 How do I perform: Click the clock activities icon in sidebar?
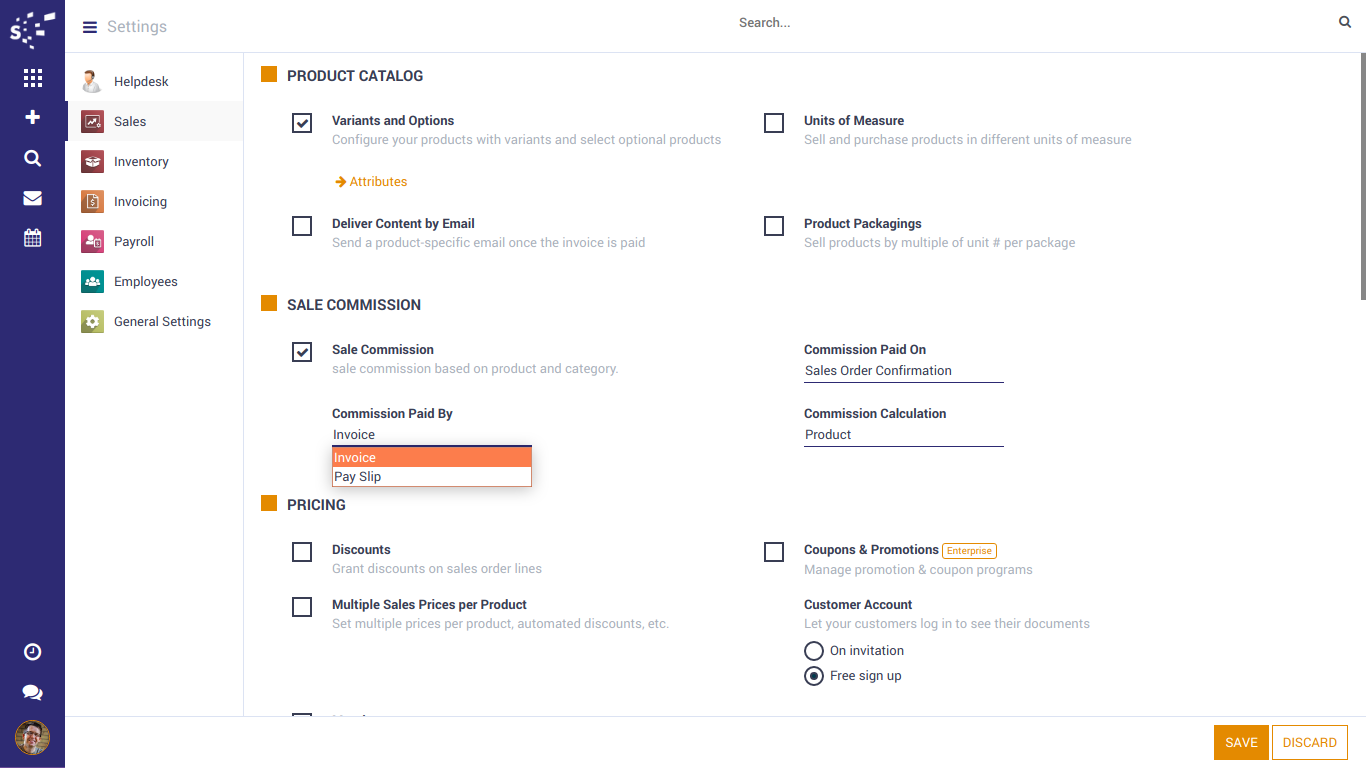coord(32,652)
